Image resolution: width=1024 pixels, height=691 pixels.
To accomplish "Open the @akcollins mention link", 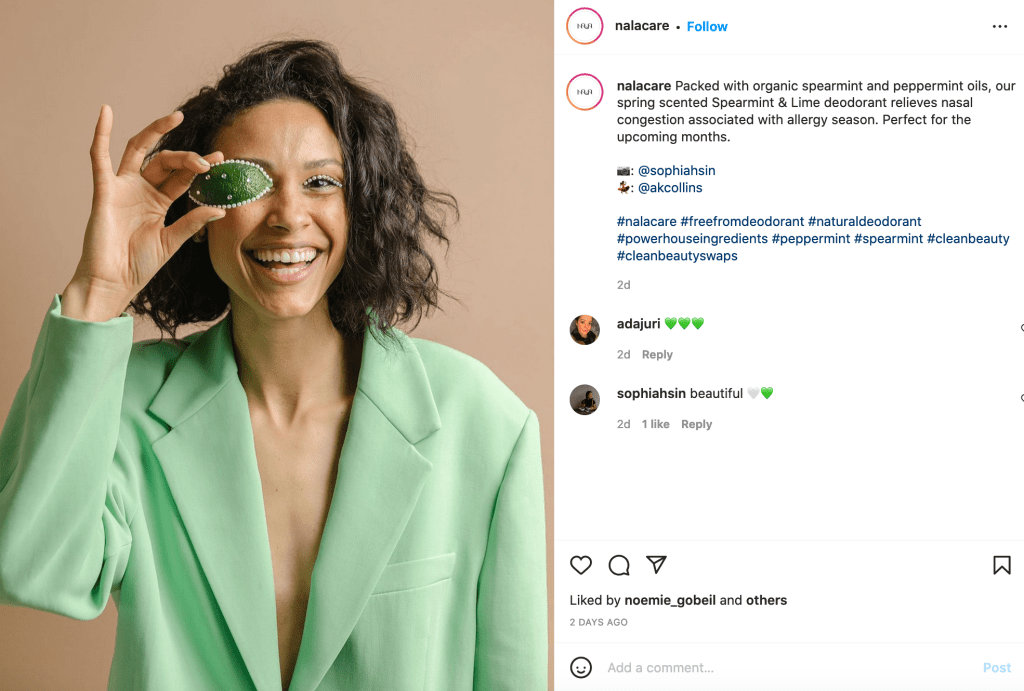I will (x=670, y=188).
